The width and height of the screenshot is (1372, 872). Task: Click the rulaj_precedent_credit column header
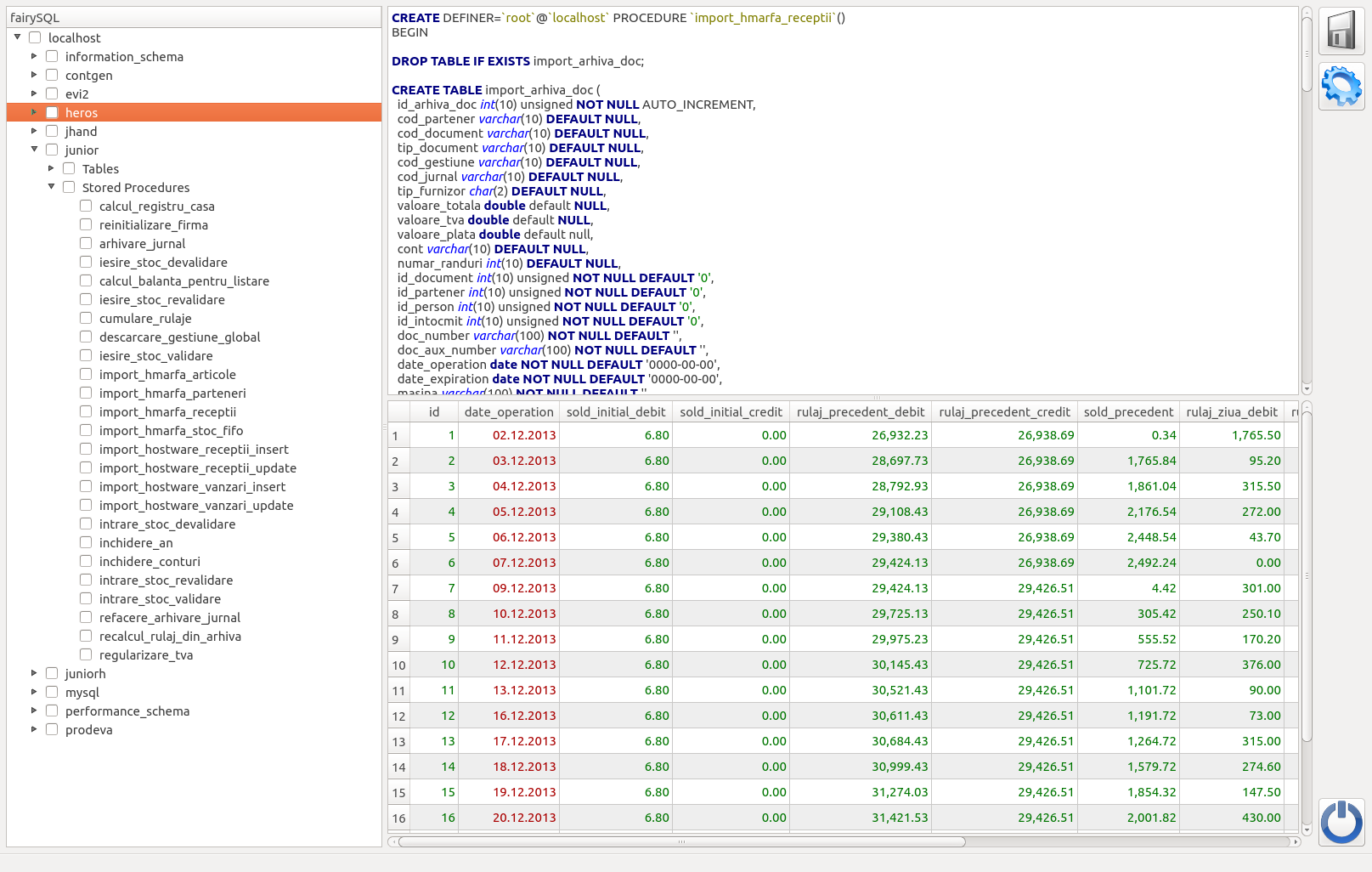[1004, 411]
